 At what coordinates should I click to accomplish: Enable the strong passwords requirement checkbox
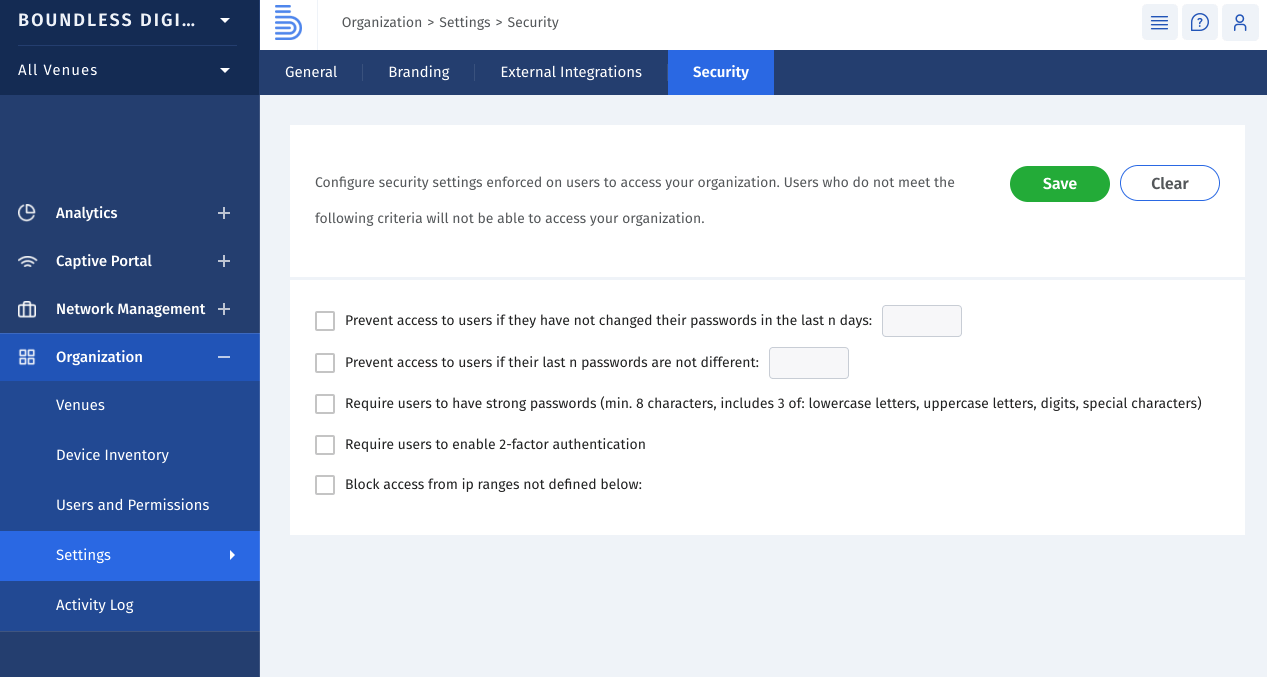click(x=325, y=404)
